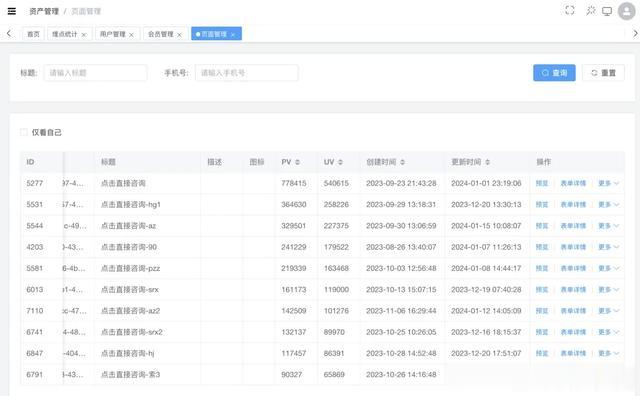Expand 更多 for row 5531

(x=609, y=205)
